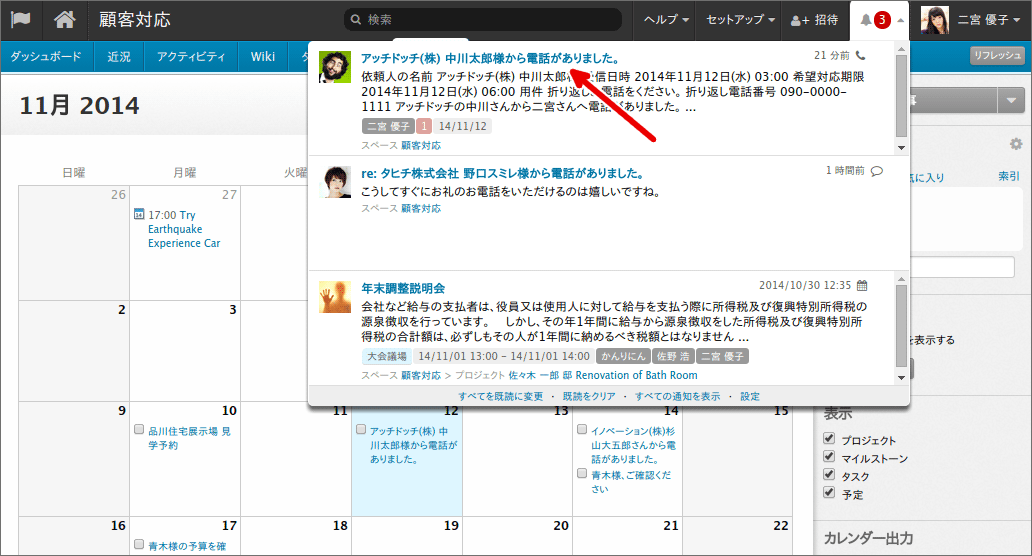
Task: Click woman avatar in second notification
Action: coord(335,182)
